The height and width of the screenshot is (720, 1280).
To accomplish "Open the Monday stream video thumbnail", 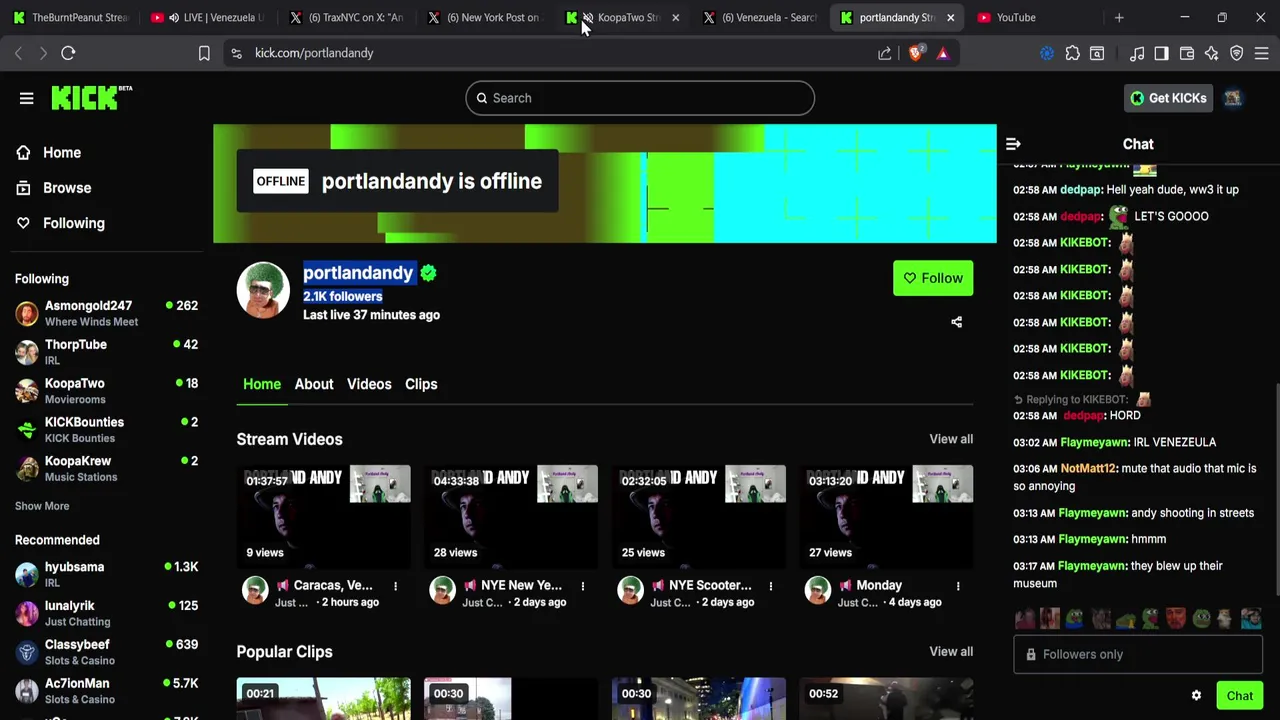I will tap(886, 516).
